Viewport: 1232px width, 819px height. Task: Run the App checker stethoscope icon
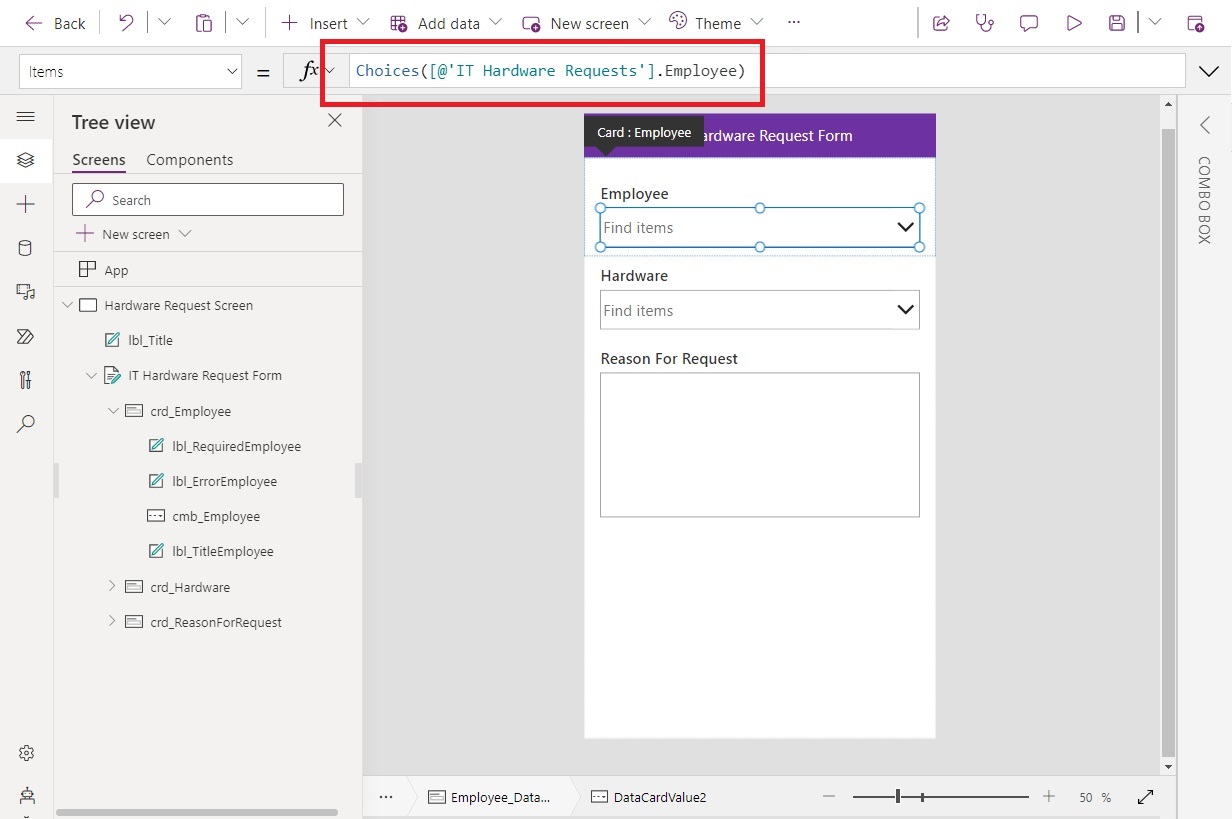point(985,22)
